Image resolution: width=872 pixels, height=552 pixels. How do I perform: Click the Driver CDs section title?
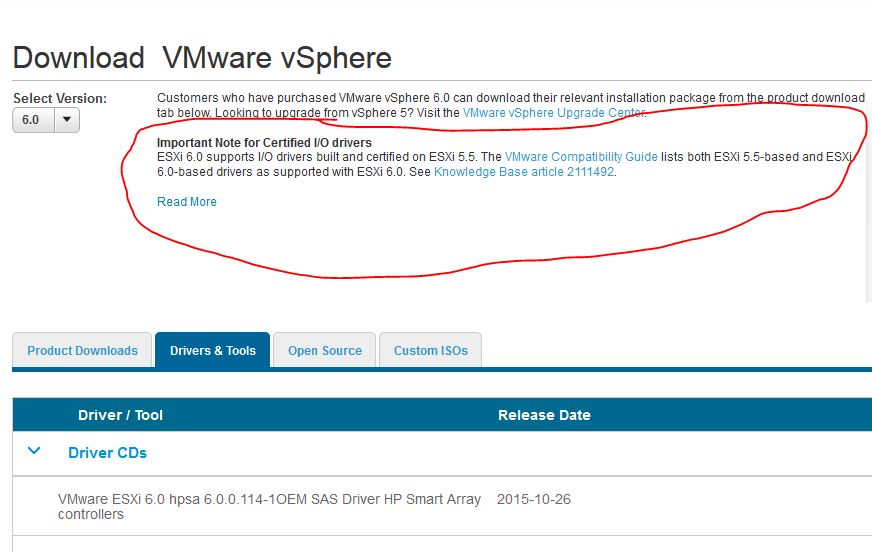(x=107, y=453)
